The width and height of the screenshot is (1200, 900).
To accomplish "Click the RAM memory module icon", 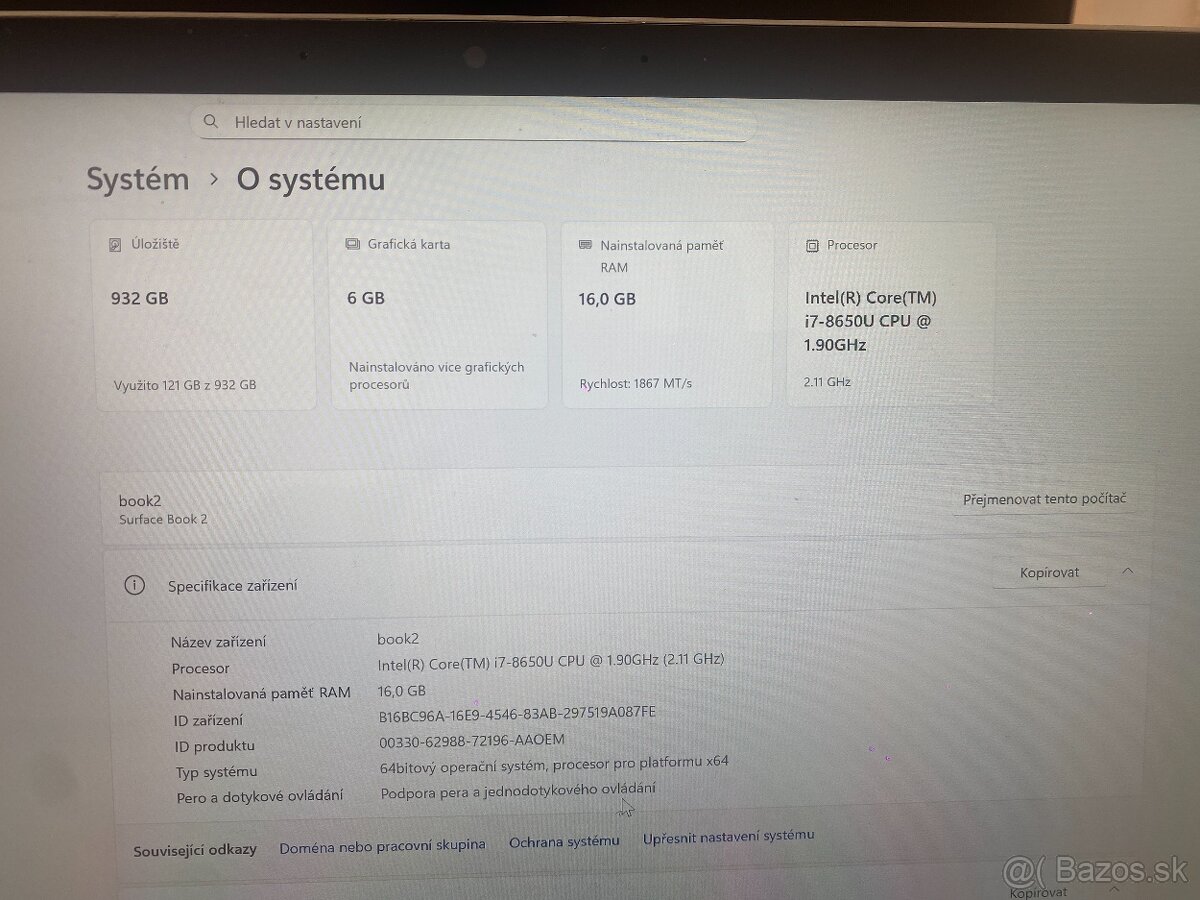I will pyautogui.click(x=587, y=245).
